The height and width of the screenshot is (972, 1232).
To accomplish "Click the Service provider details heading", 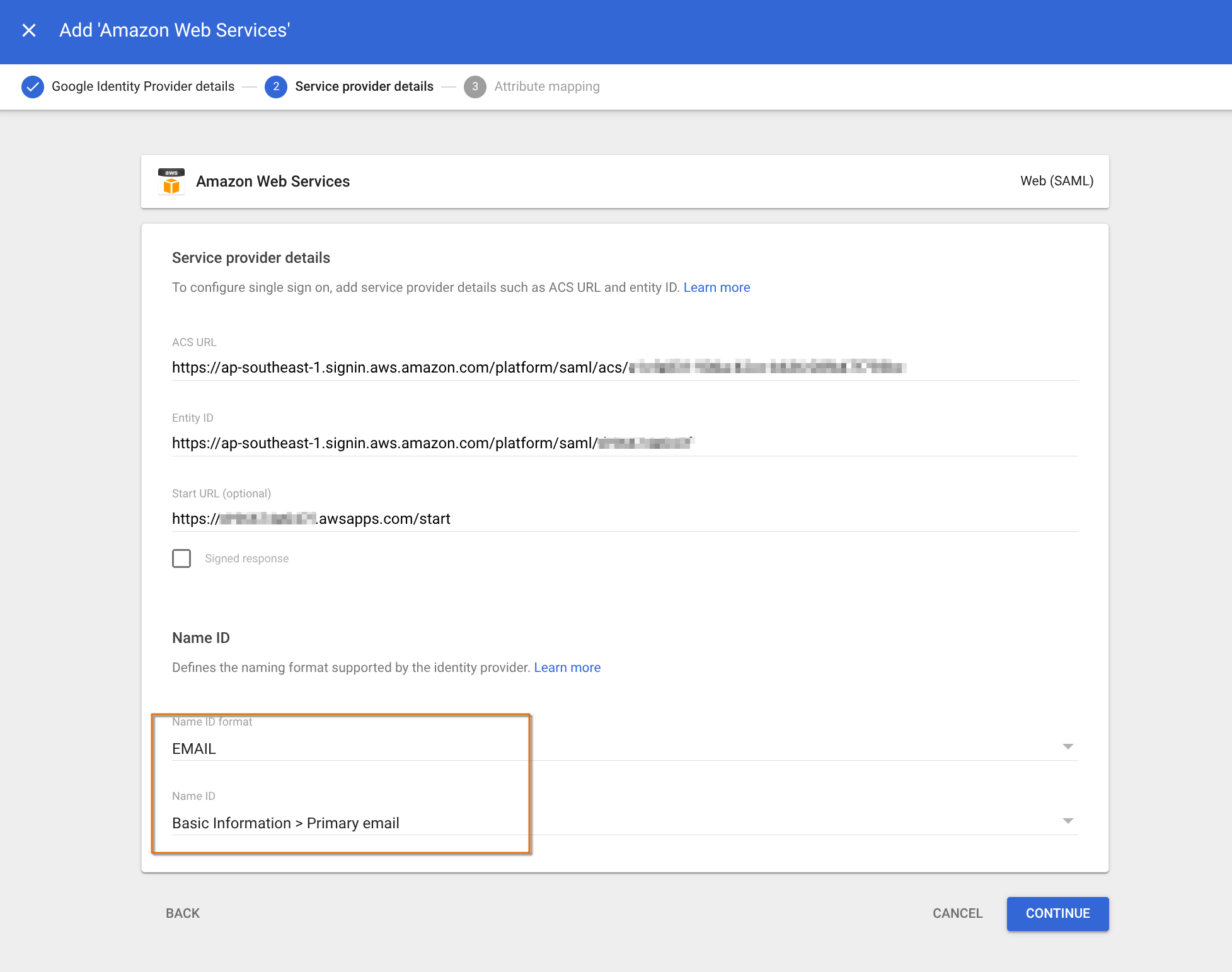I will coord(251,258).
